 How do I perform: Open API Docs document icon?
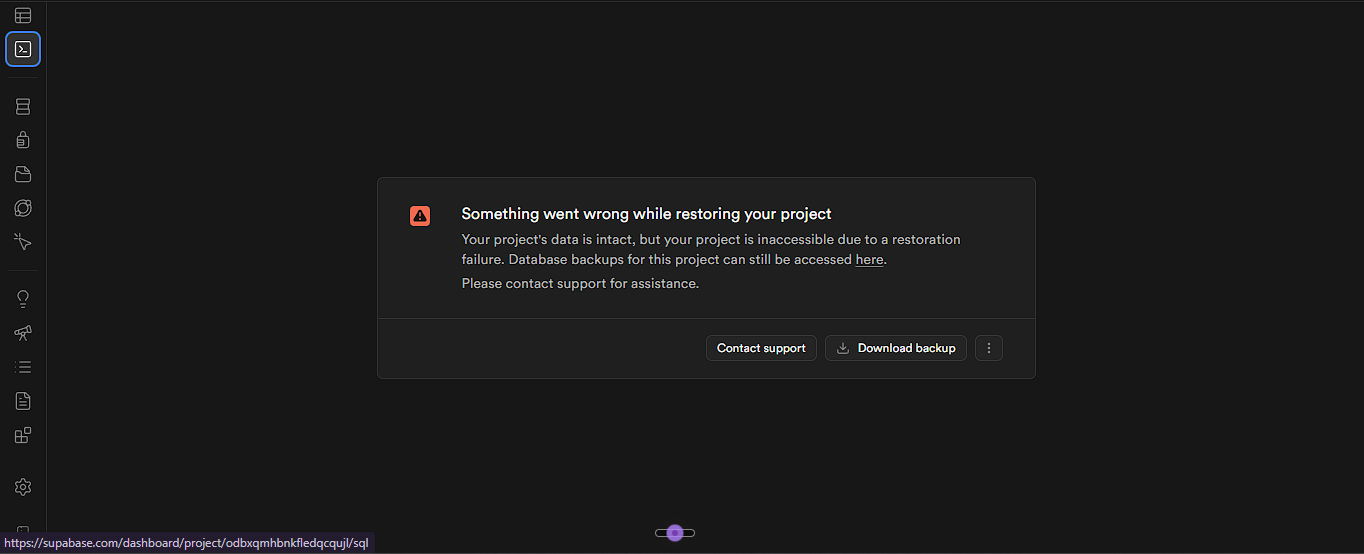click(23, 401)
